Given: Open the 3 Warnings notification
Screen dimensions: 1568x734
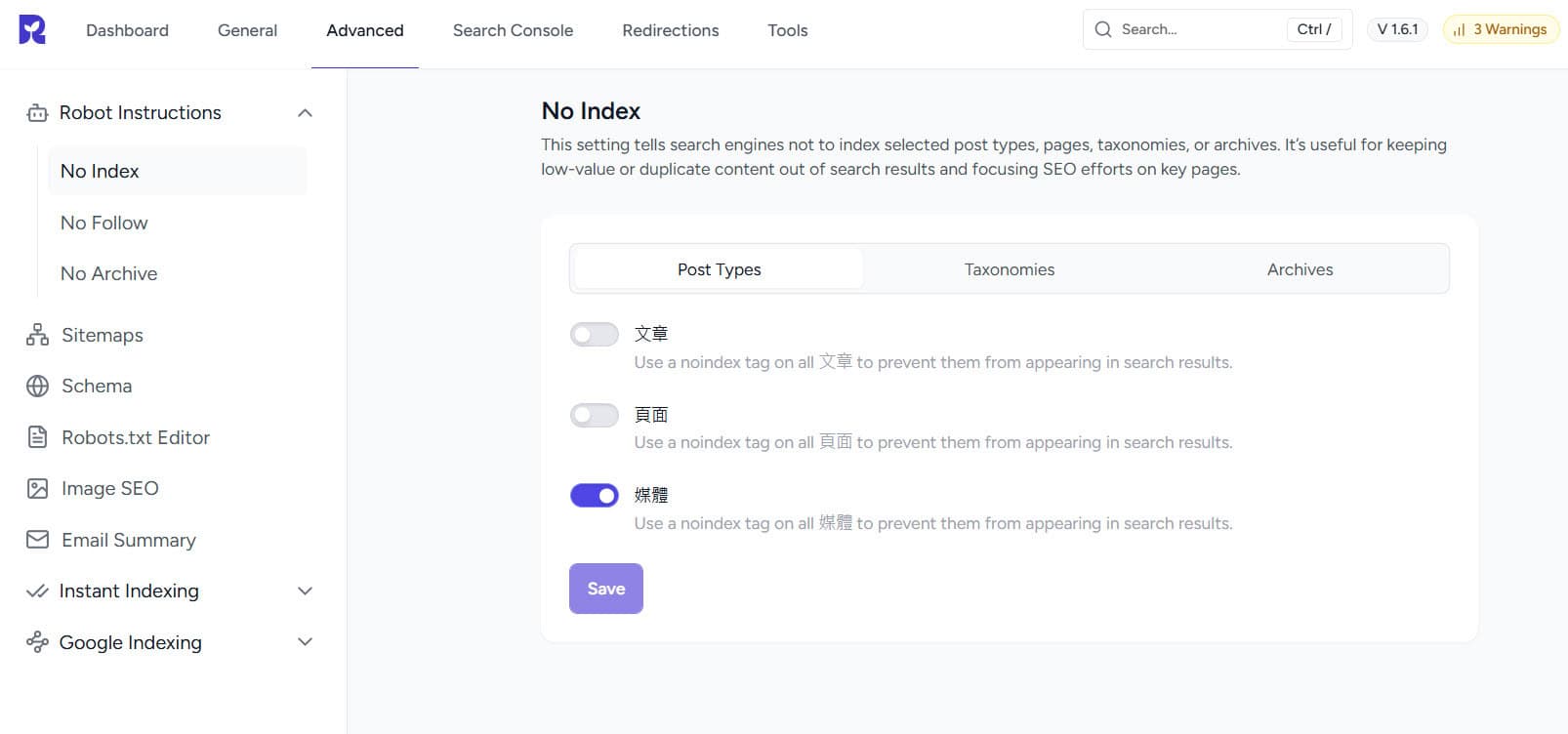Looking at the screenshot, I should [1500, 29].
